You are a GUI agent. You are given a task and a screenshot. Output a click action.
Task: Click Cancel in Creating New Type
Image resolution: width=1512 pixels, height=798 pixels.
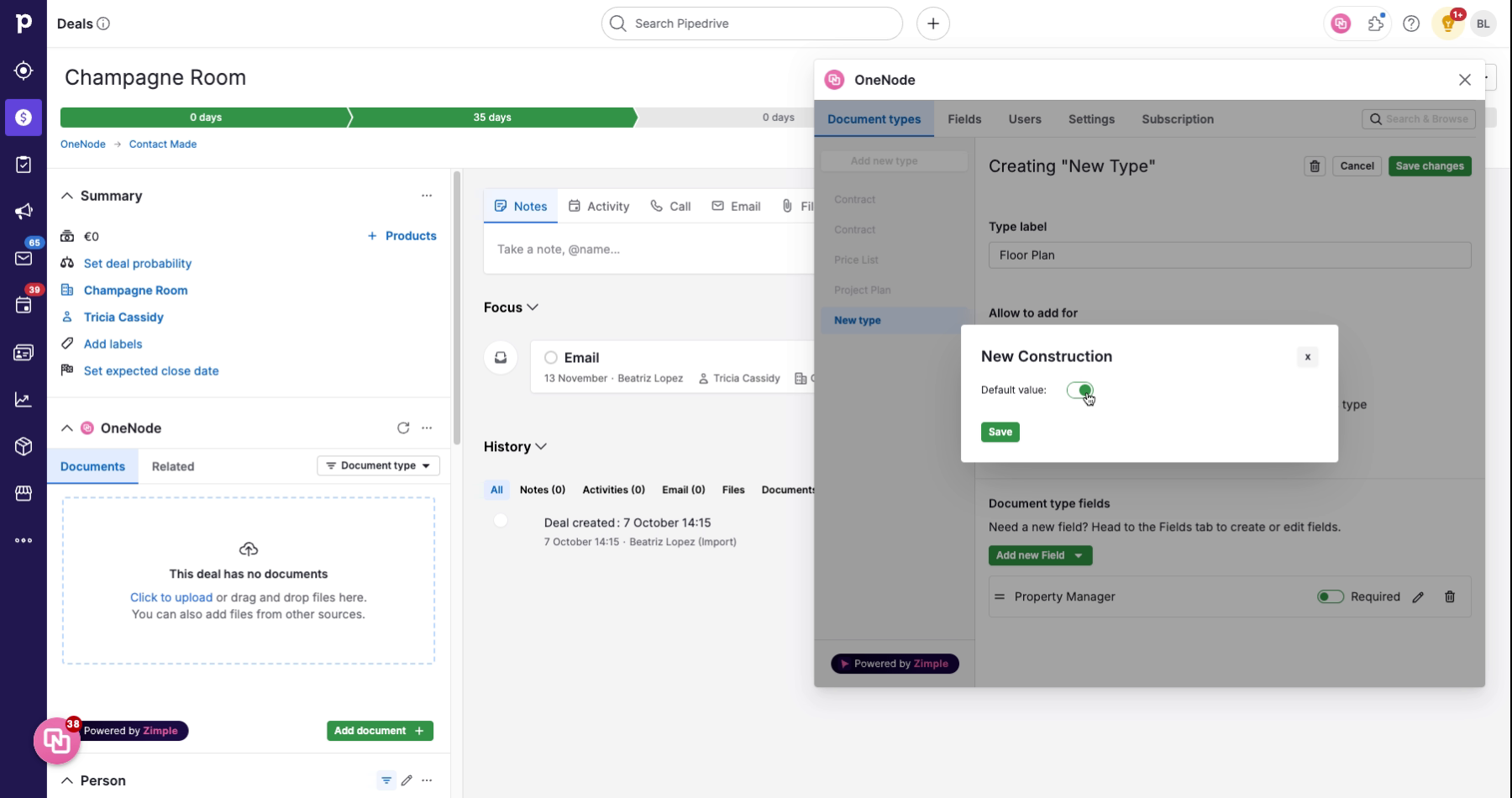[1357, 166]
